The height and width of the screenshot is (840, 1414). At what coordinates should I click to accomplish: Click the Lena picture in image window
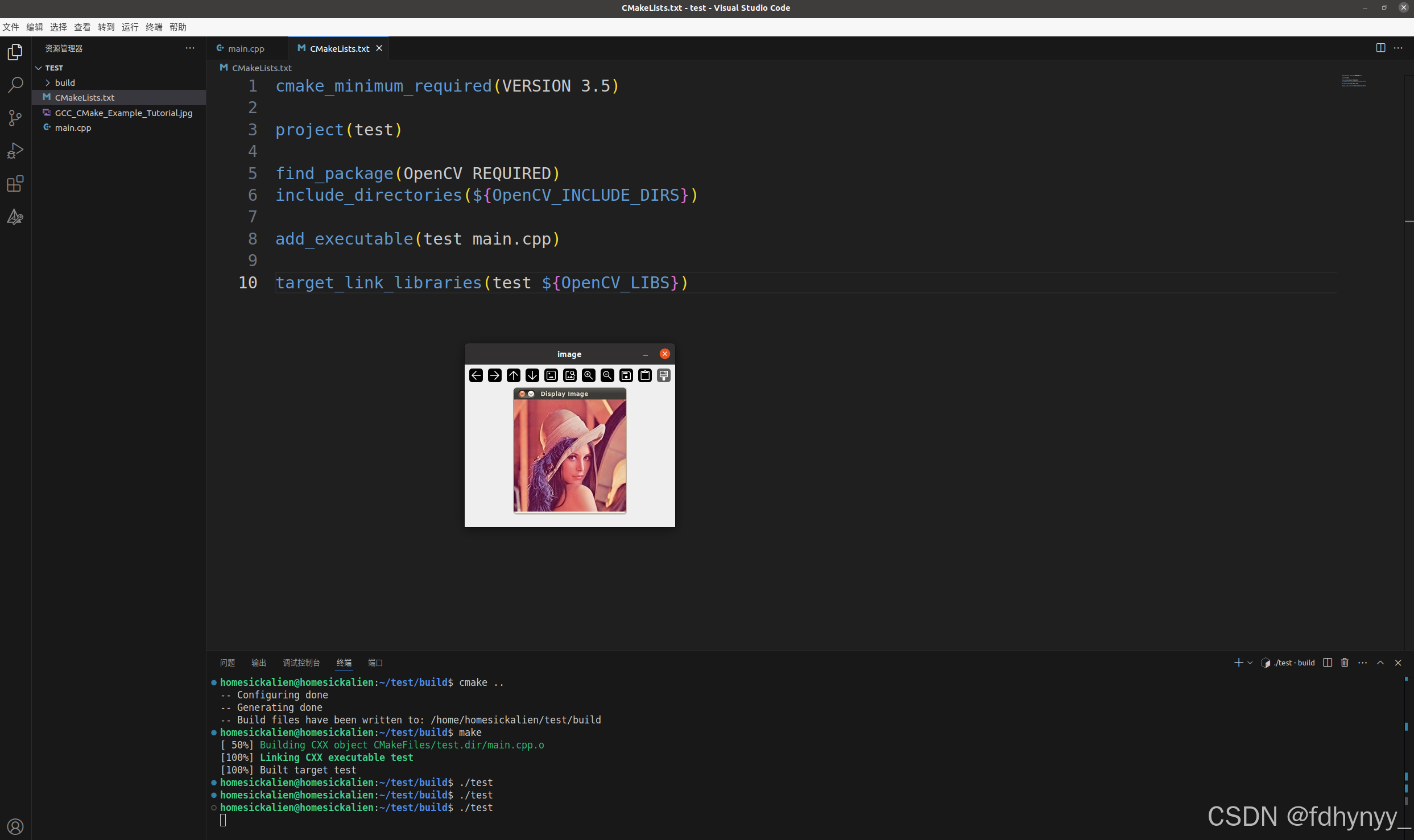pyautogui.click(x=570, y=455)
